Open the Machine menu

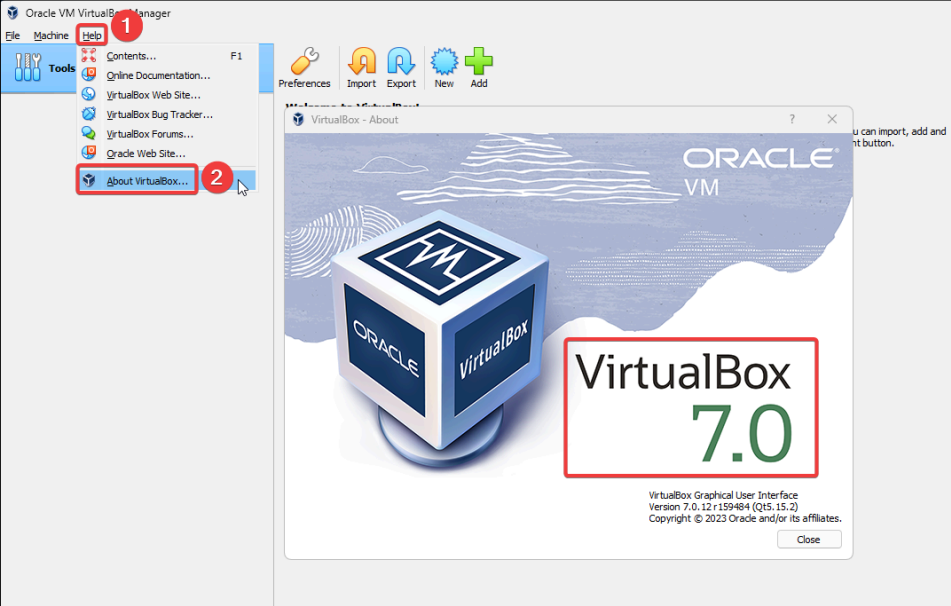[51, 36]
